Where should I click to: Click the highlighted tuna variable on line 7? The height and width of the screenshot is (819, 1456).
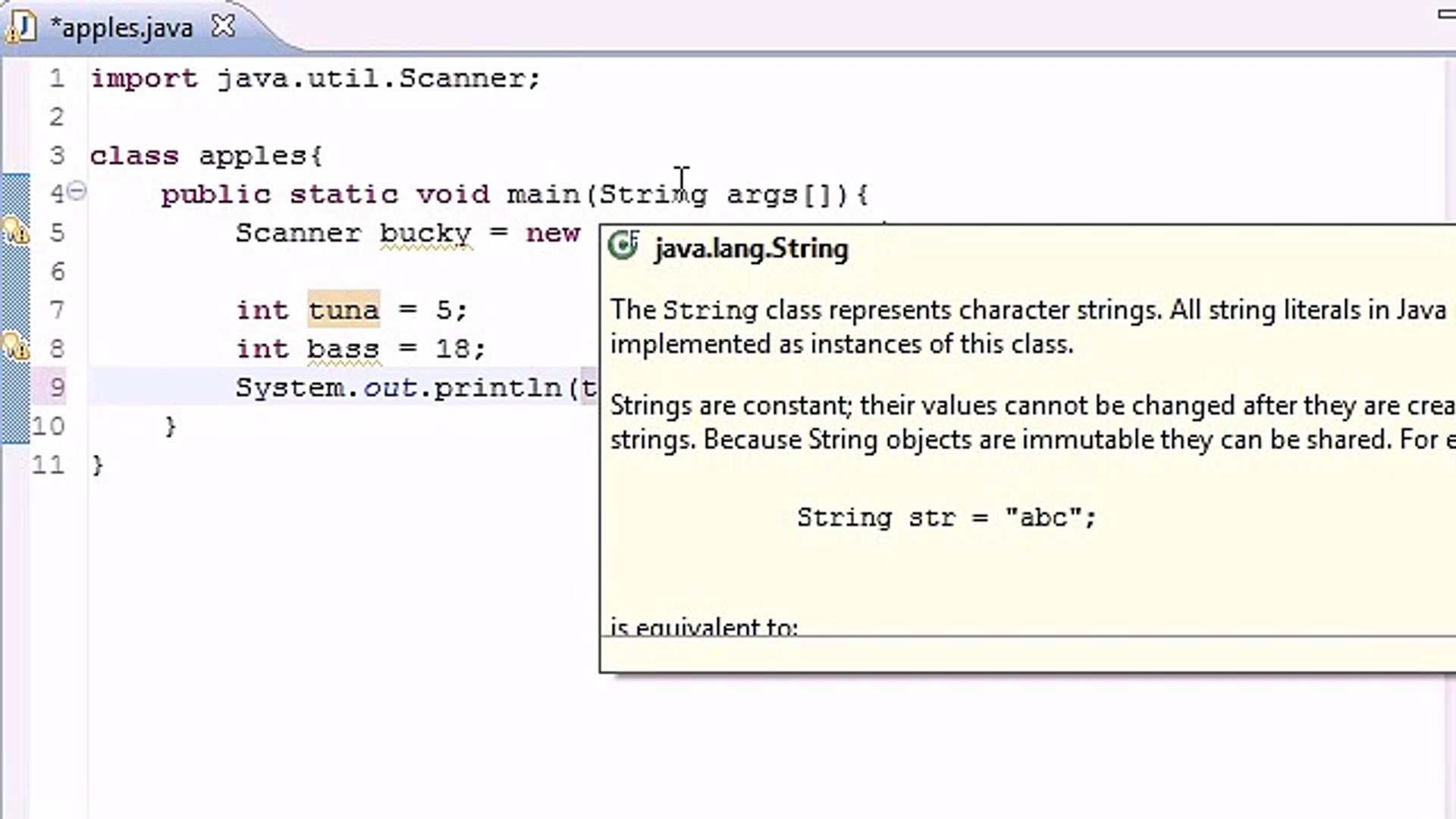[343, 309]
